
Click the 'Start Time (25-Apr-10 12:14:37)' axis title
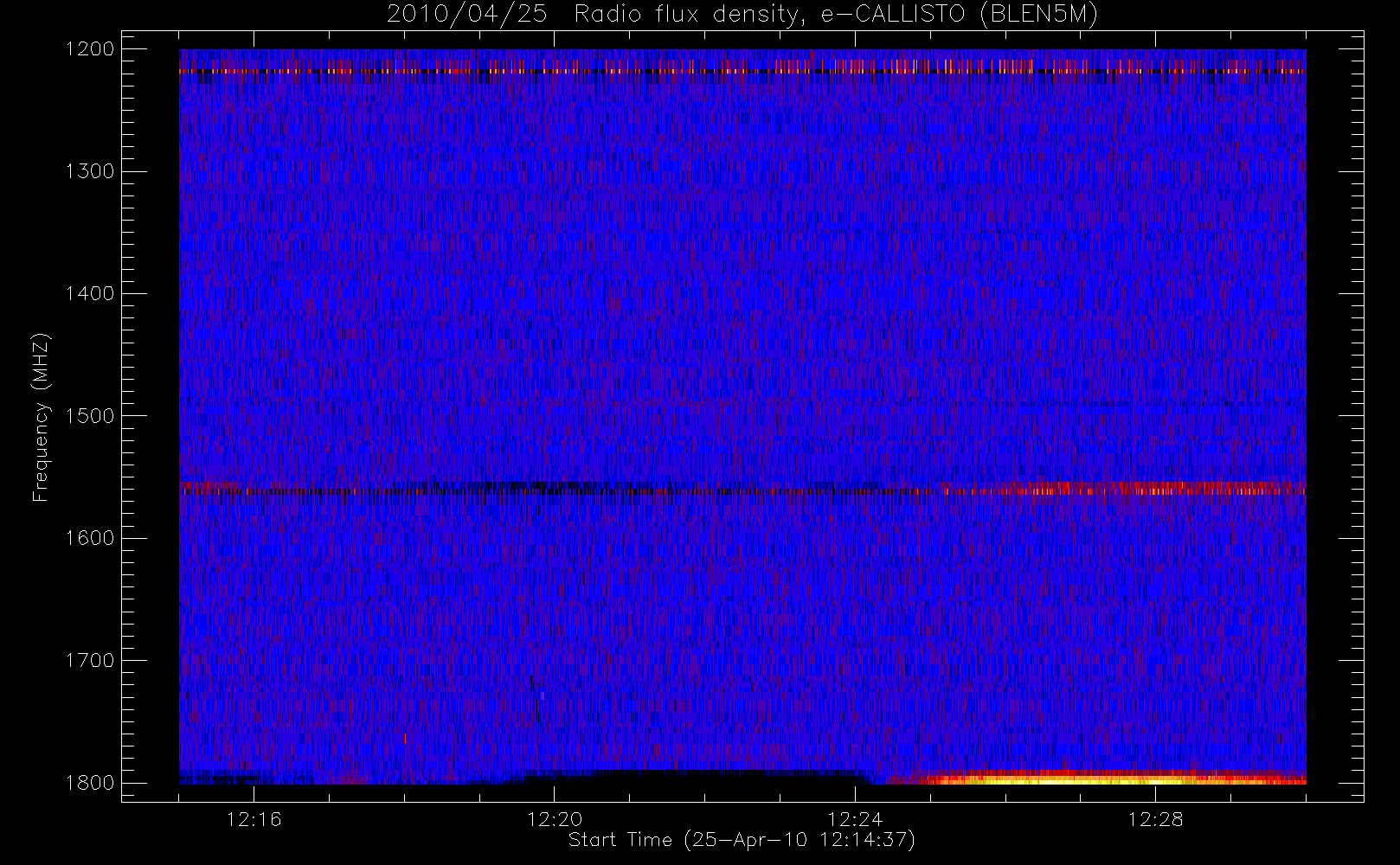(742, 840)
